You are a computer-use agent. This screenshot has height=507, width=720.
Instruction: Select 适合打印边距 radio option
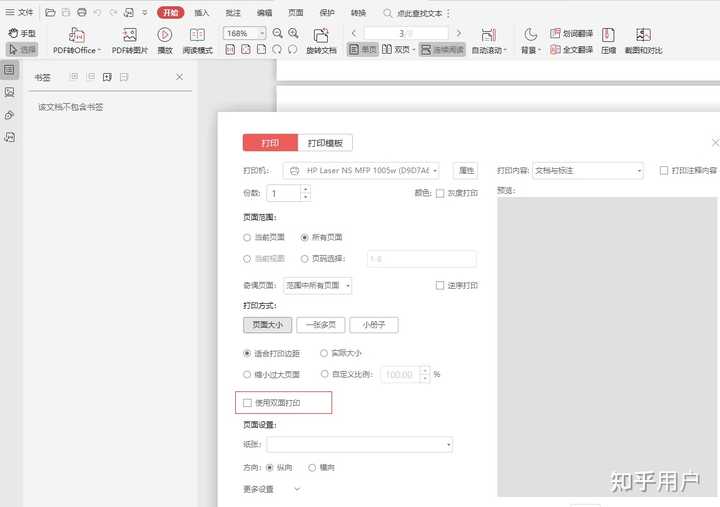pyautogui.click(x=247, y=353)
